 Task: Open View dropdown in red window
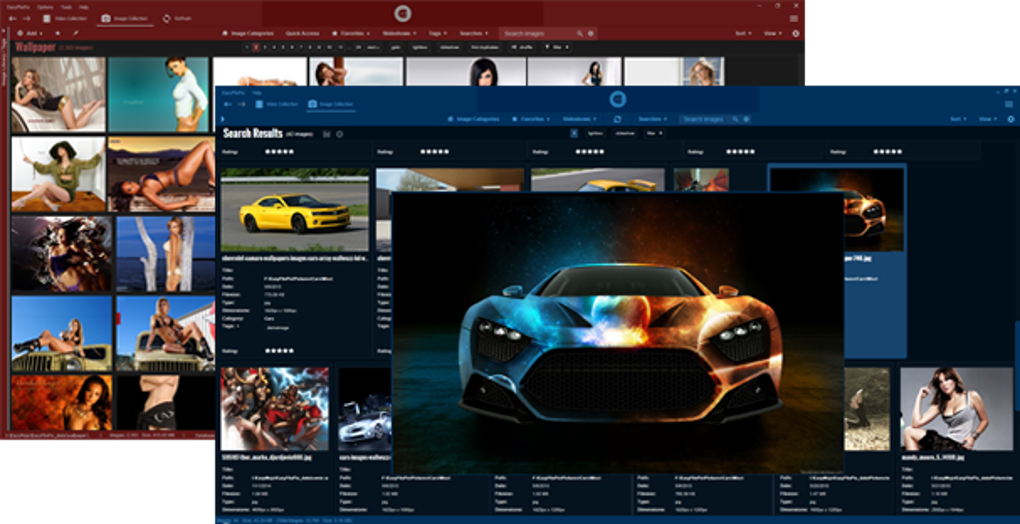pyautogui.click(x=772, y=33)
